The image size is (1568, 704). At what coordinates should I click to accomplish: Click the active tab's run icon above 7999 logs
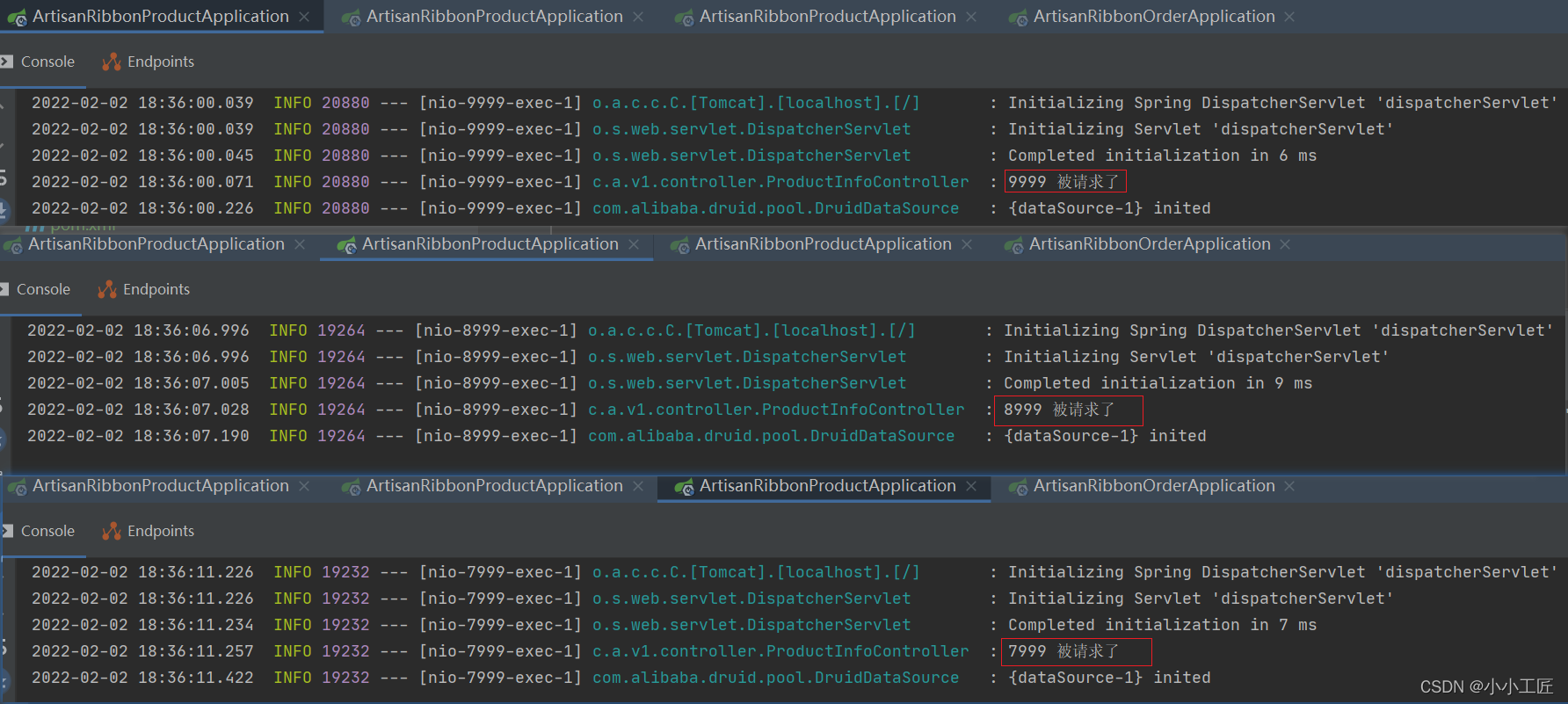(x=684, y=487)
